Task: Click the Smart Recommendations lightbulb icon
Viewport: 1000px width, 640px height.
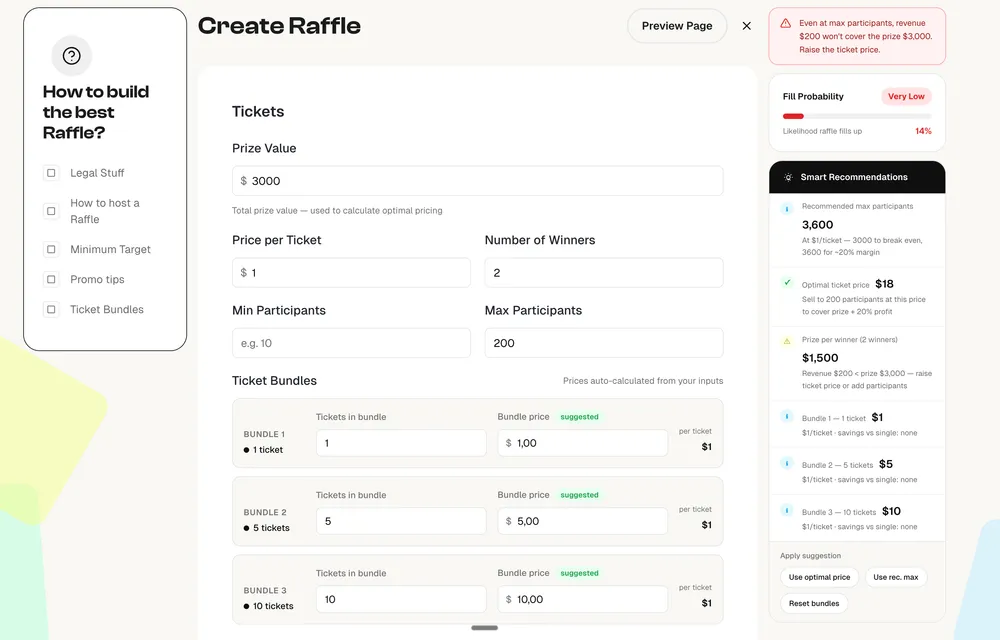Action: pos(788,177)
